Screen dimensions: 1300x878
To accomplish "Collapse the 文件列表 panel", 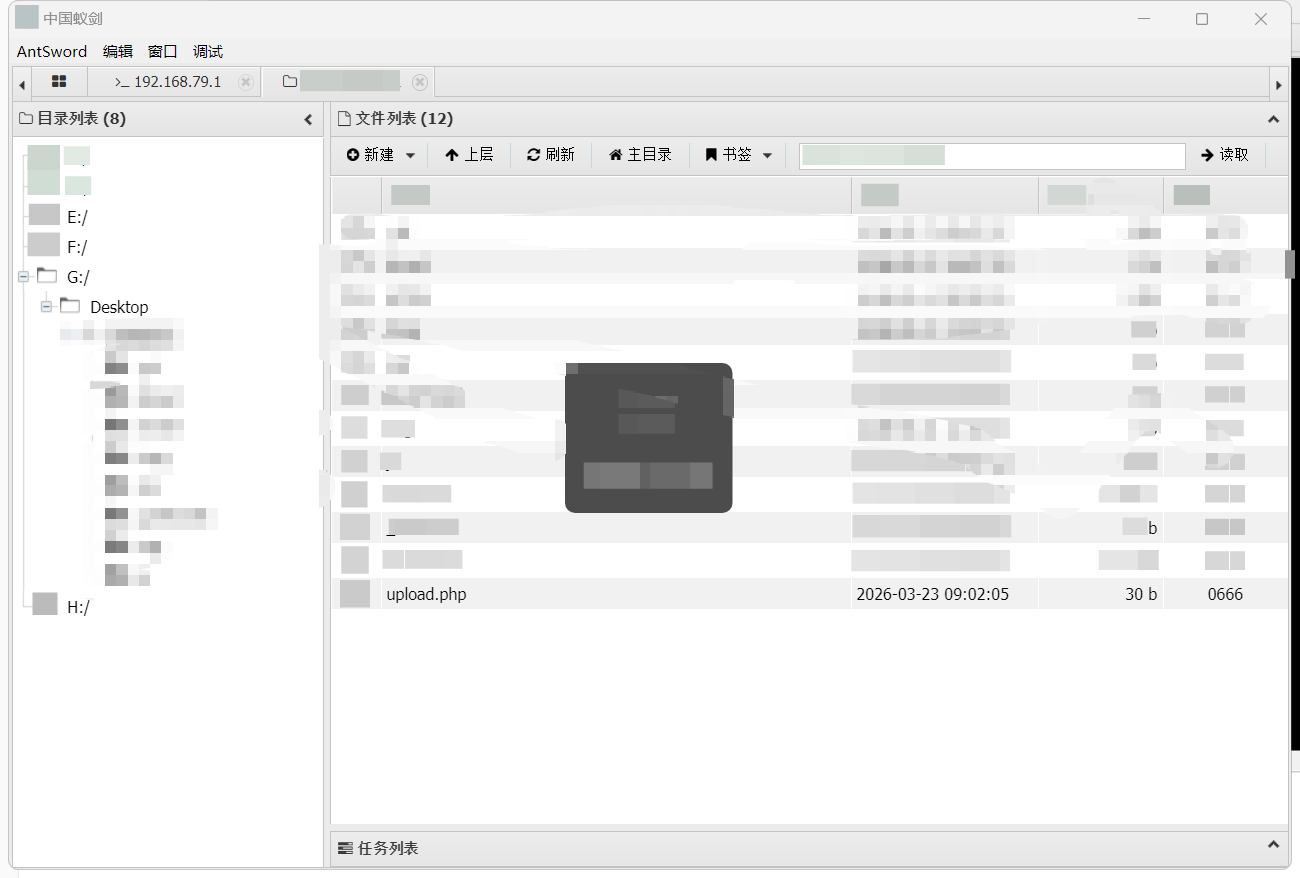I will [1273, 119].
